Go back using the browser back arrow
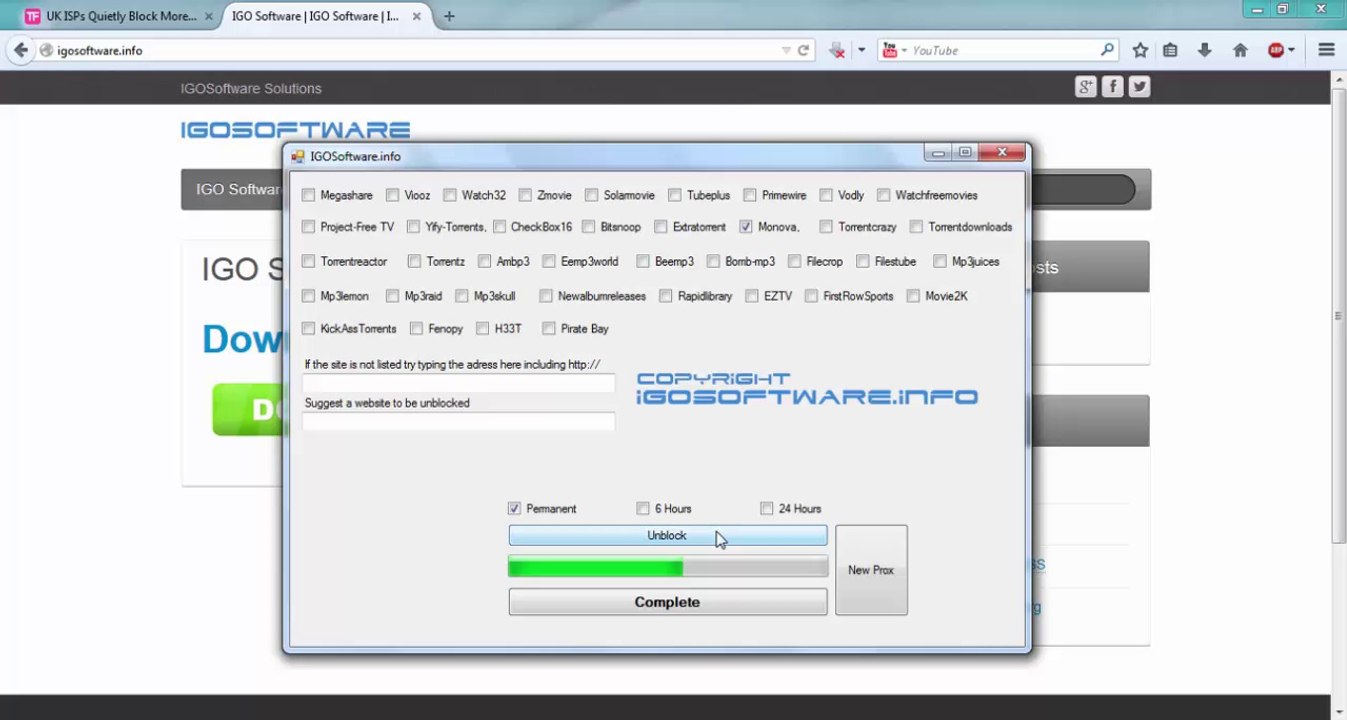 (x=21, y=50)
